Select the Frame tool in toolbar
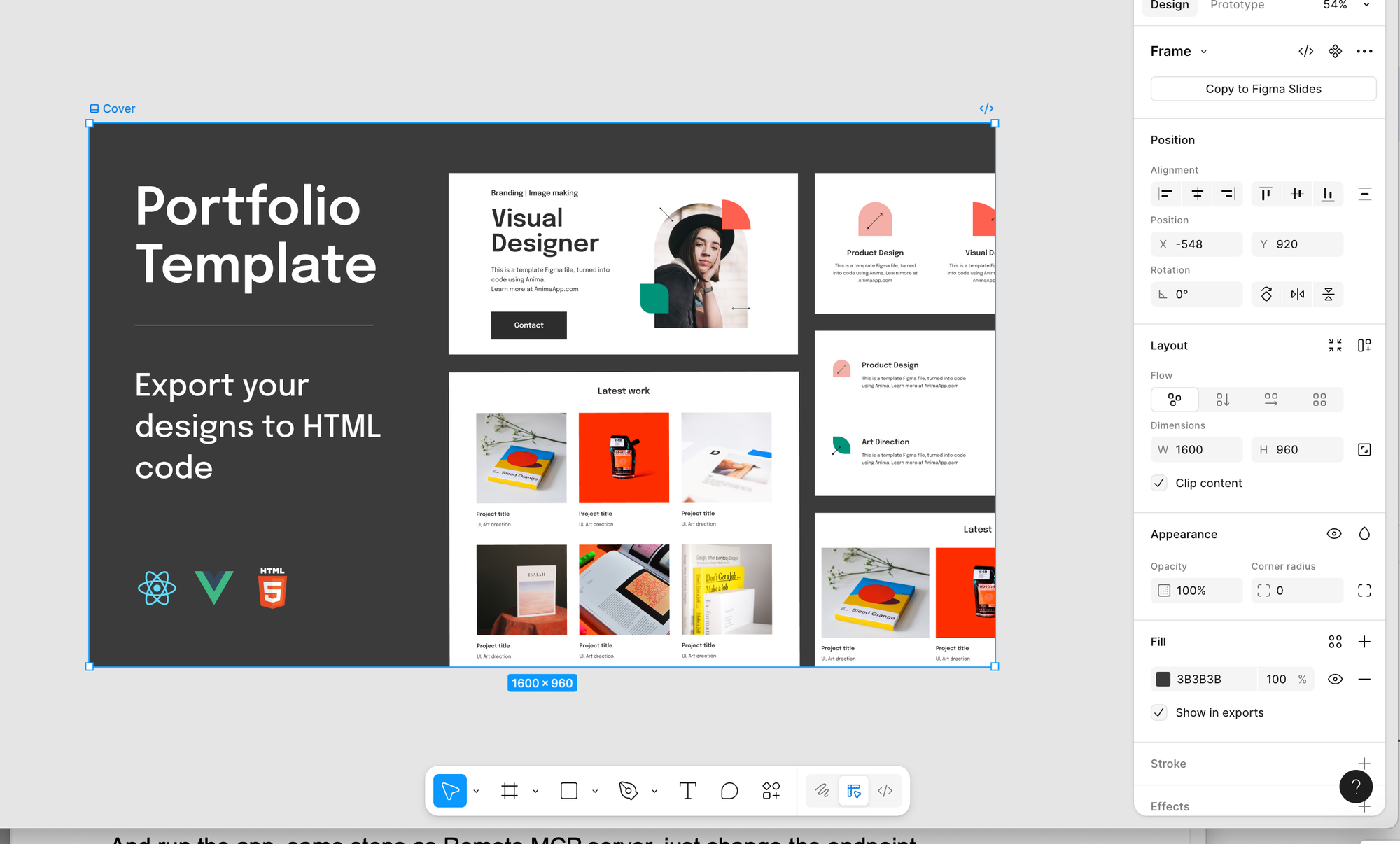1400x844 pixels. [x=510, y=791]
